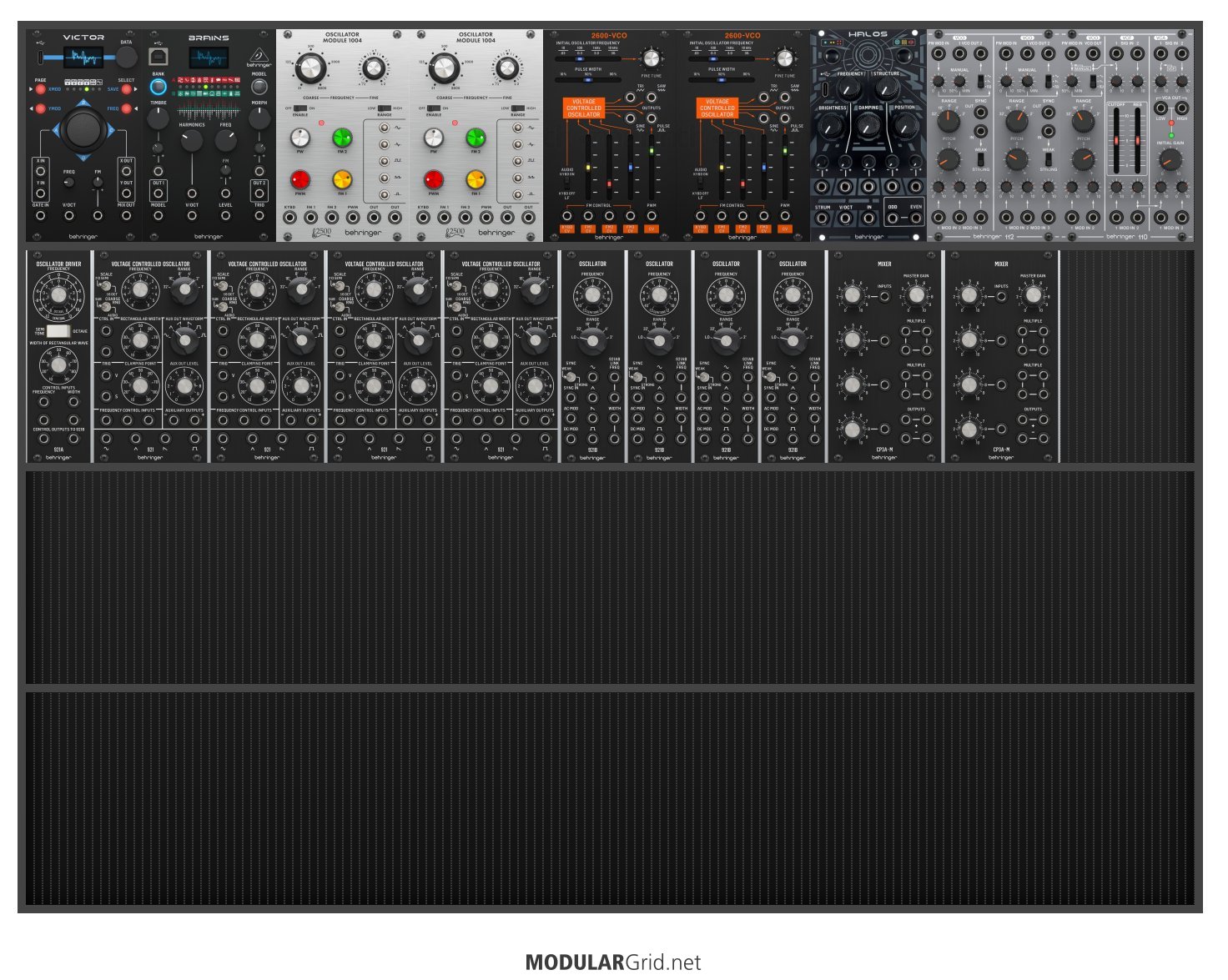This screenshot has width=1228, height=980.
Task: Click the 2500 logo on the left Oscillator 1004
Action: [x=321, y=233]
